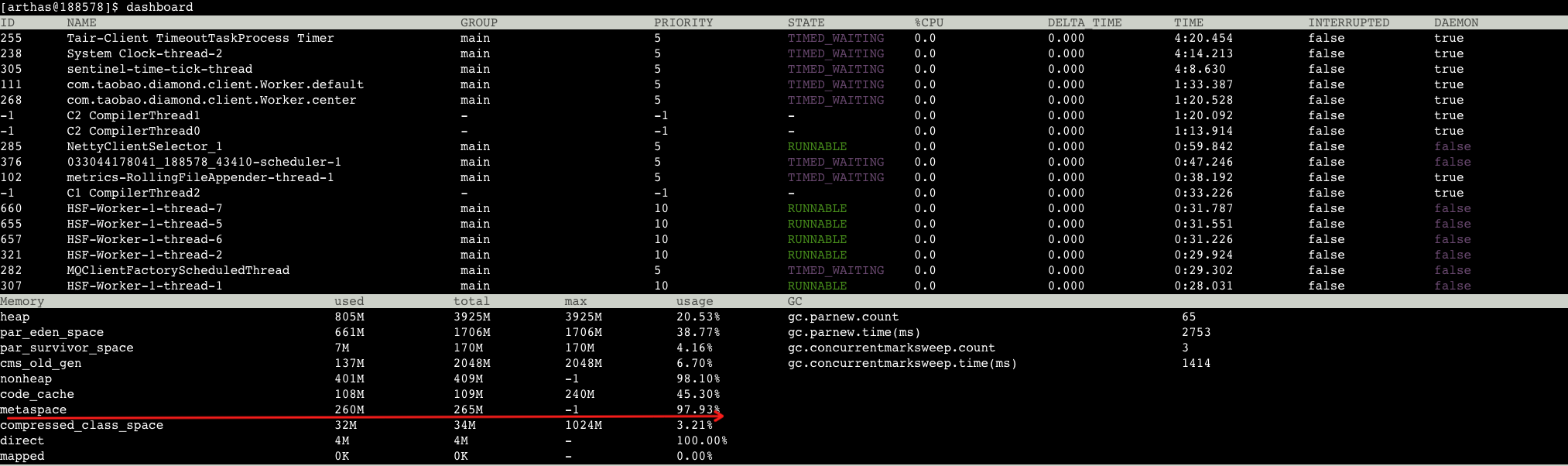This screenshot has width=1568, height=466.
Task: Click the metaspace usage value 97.93%
Action: (698, 409)
